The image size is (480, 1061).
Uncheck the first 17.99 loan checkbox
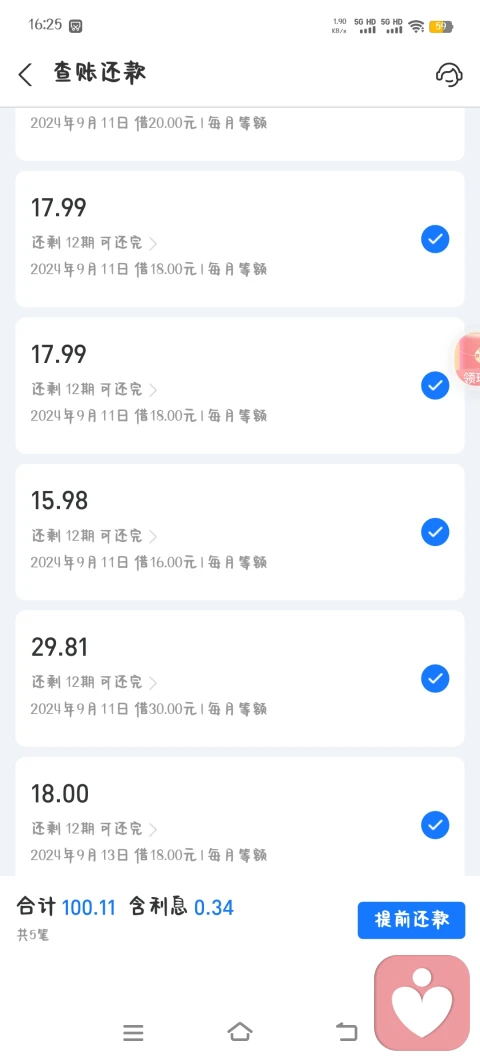click(435, 239)
